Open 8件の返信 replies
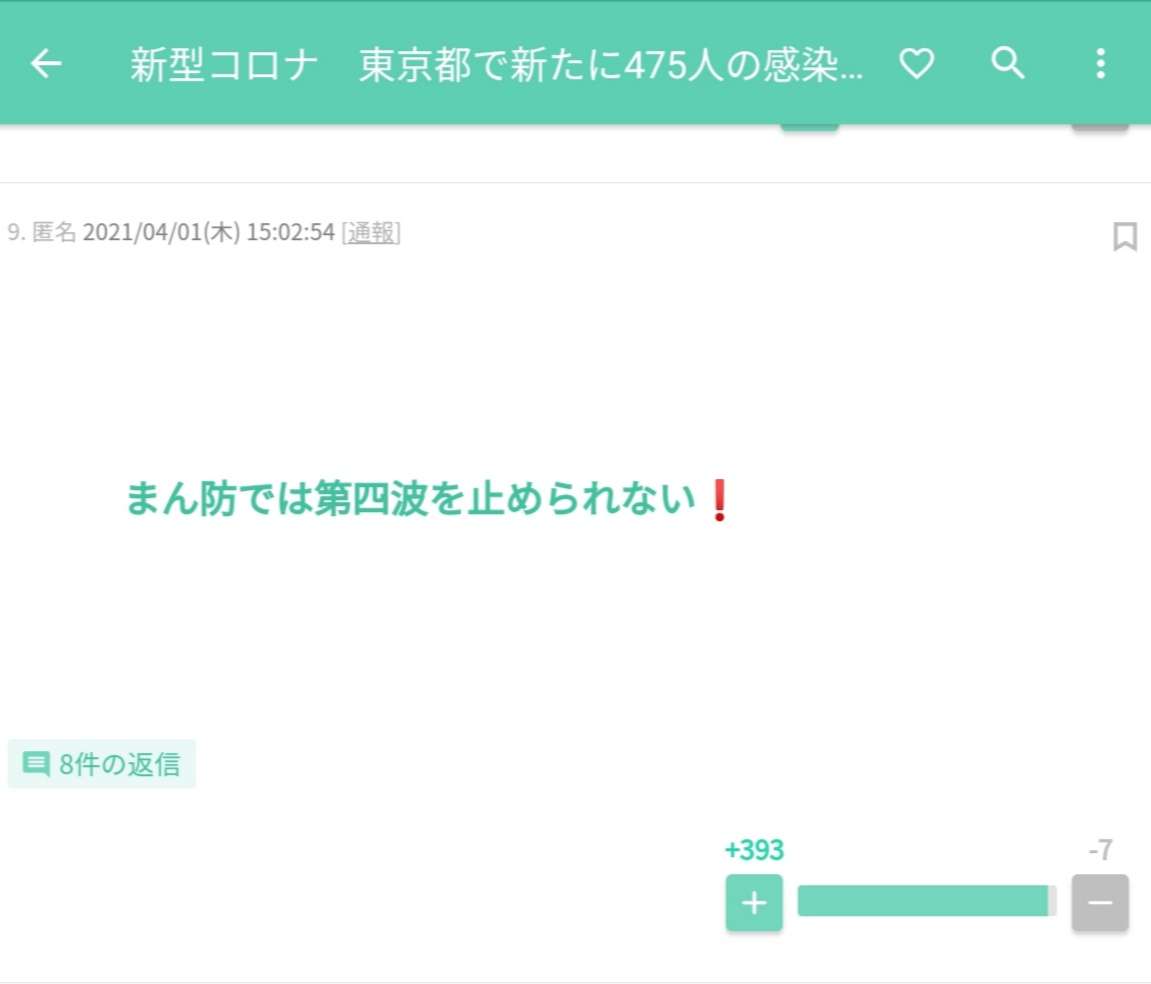This screenshot has height=984, width=1151. pos(101,764)
